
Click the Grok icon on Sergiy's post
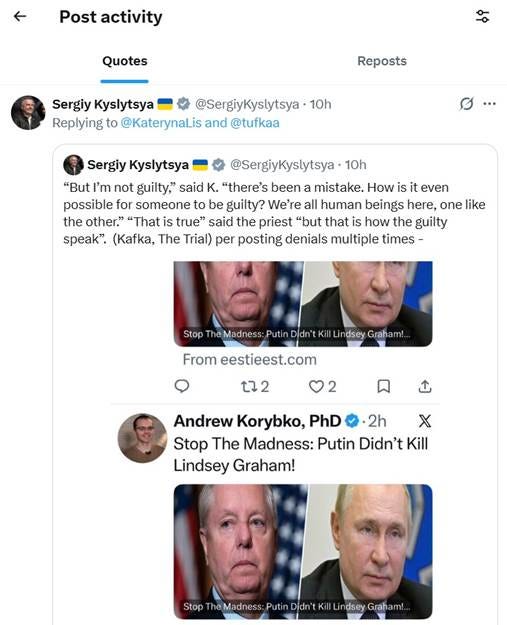coord(466,104)
